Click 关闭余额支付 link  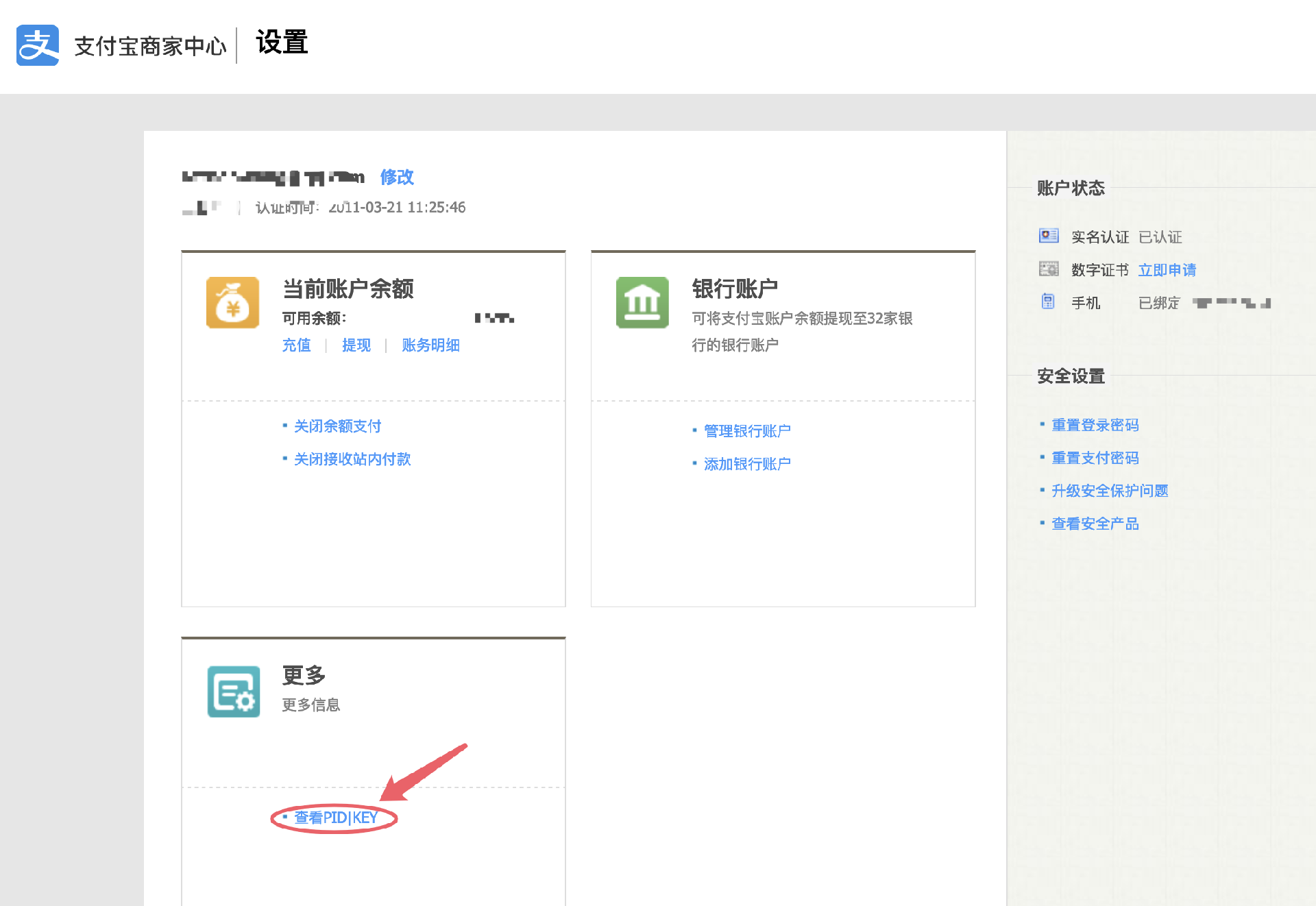[x=337, y=426]
